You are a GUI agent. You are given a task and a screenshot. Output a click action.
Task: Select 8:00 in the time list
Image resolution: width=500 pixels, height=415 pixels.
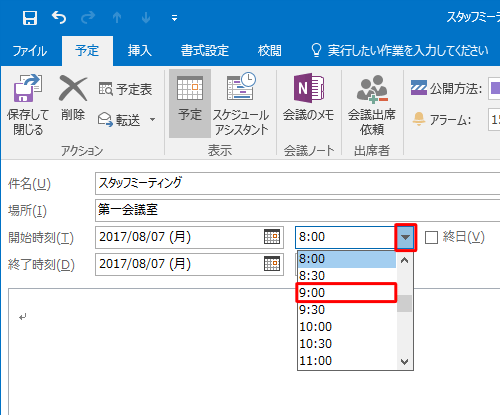(347, 259)
